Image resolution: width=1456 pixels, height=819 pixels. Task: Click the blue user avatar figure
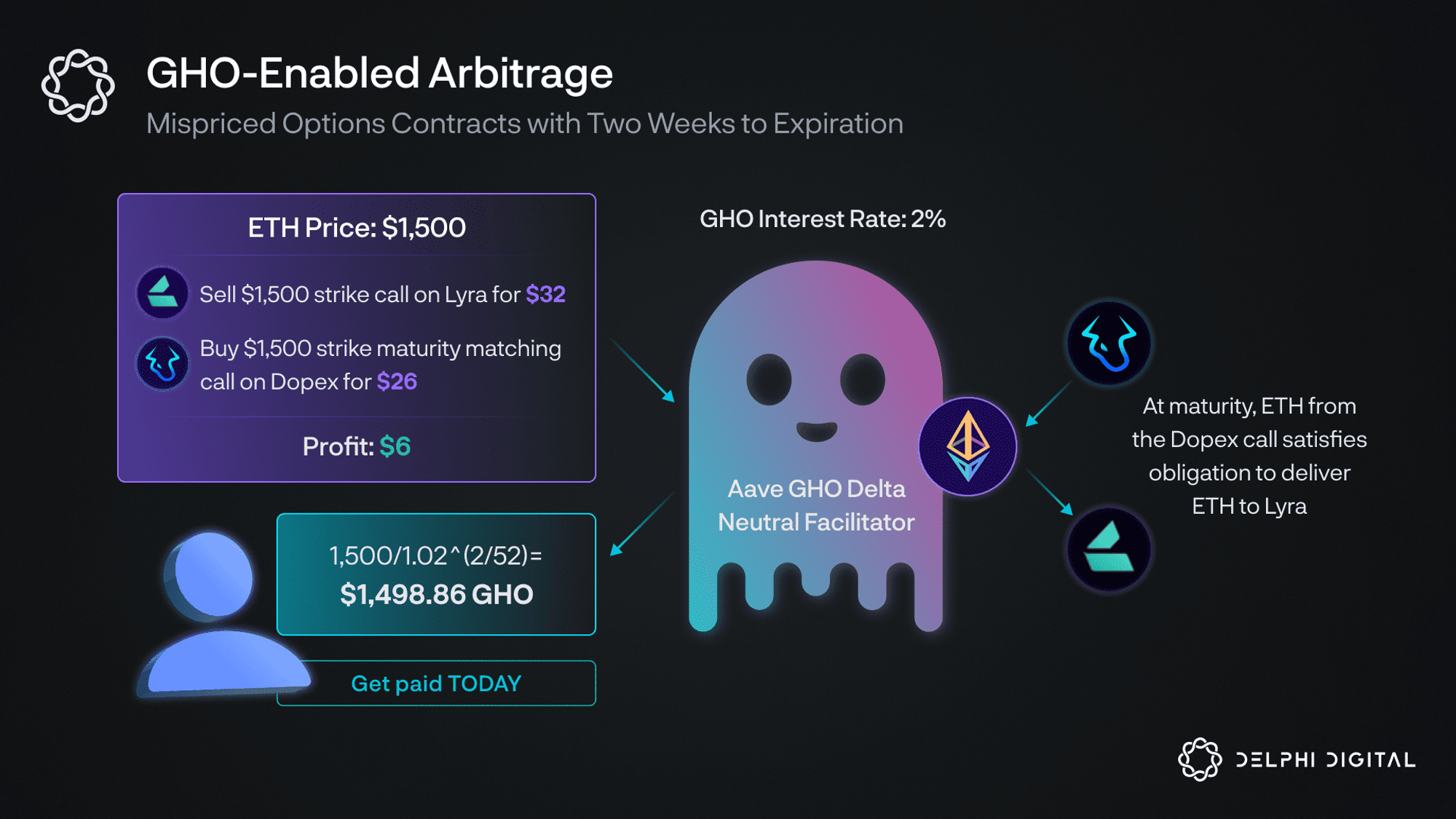(222, 613)
